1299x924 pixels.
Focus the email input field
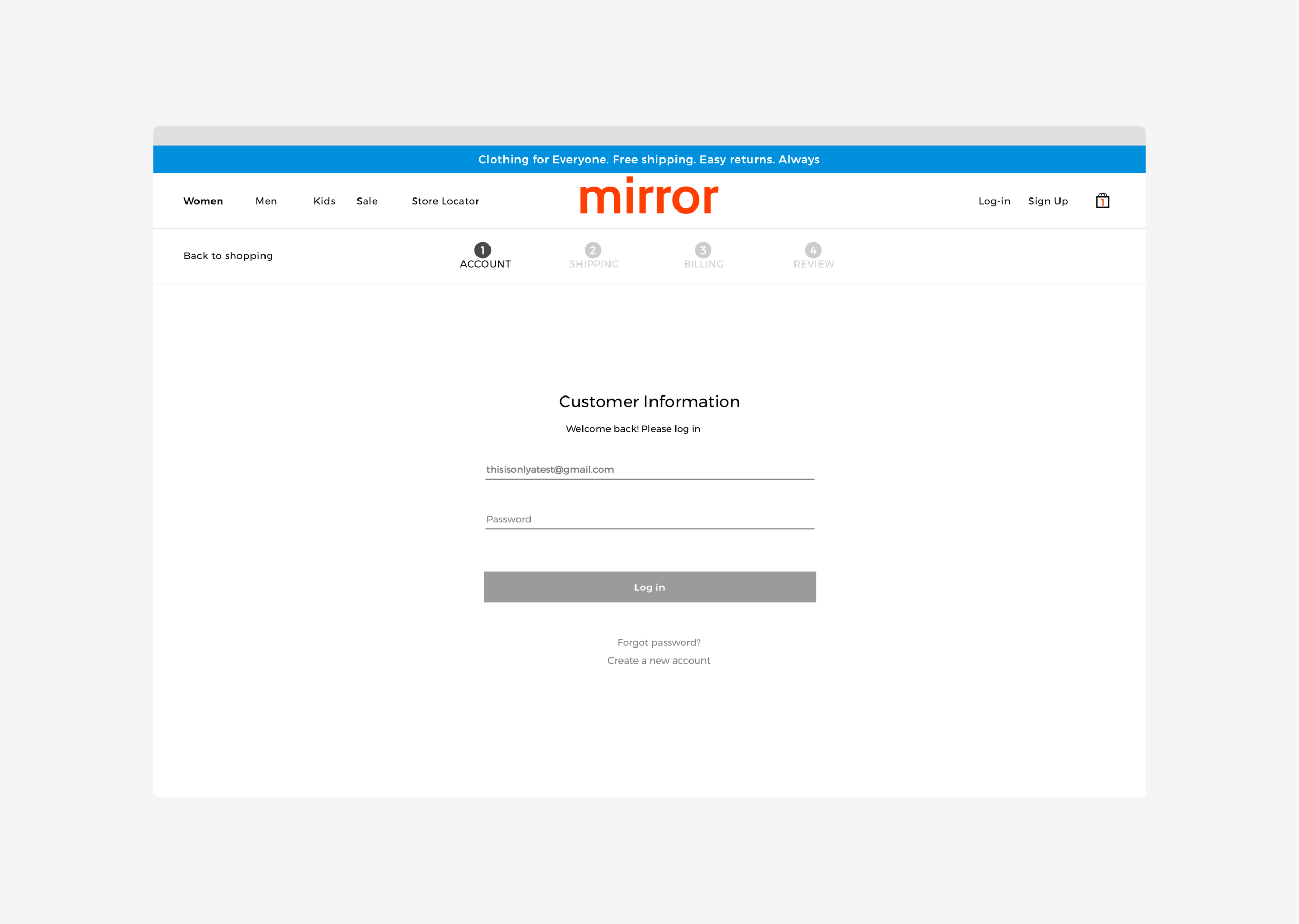click(649, 469)
